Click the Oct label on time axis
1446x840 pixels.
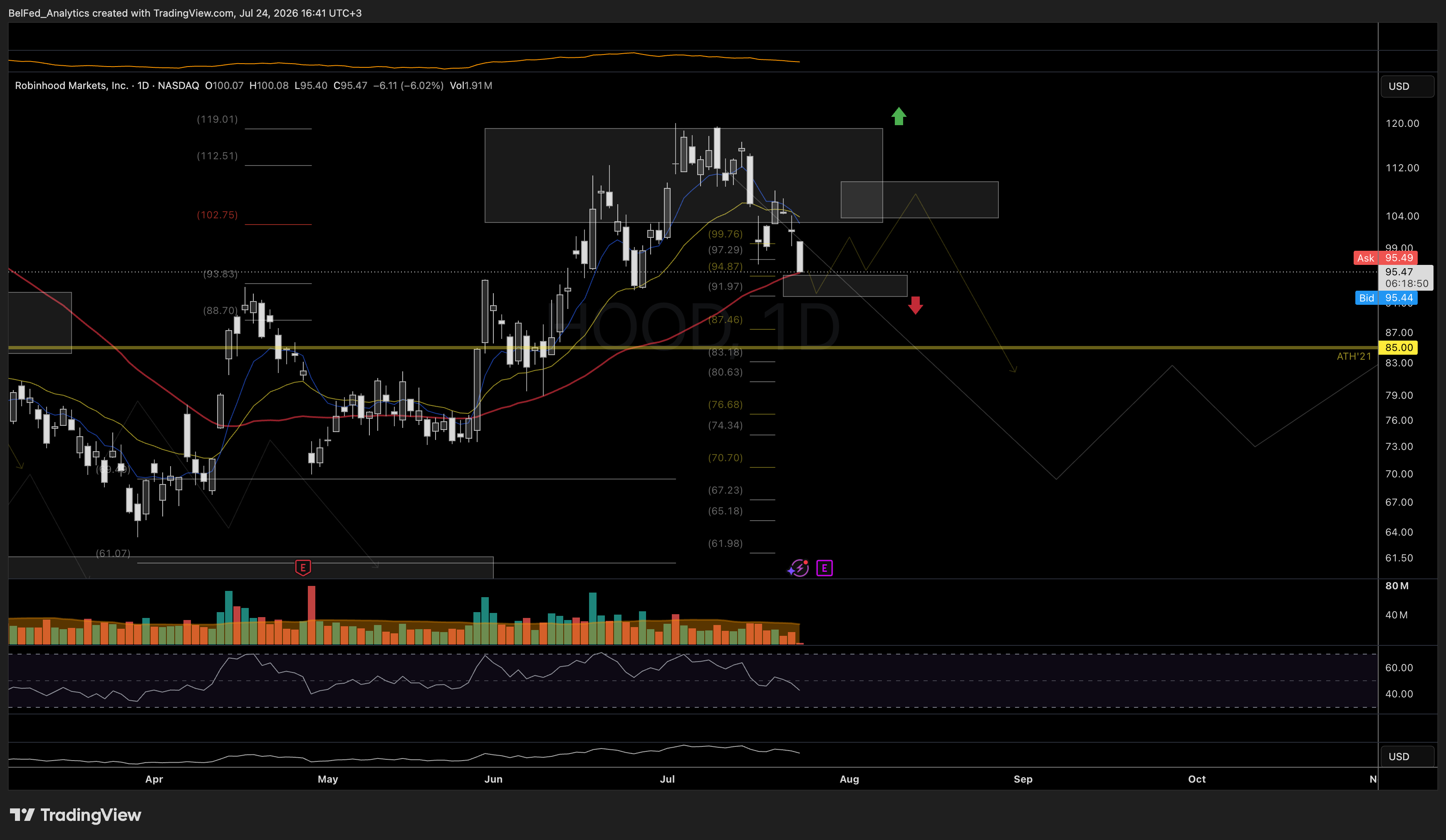click(x=1197, y=779)
